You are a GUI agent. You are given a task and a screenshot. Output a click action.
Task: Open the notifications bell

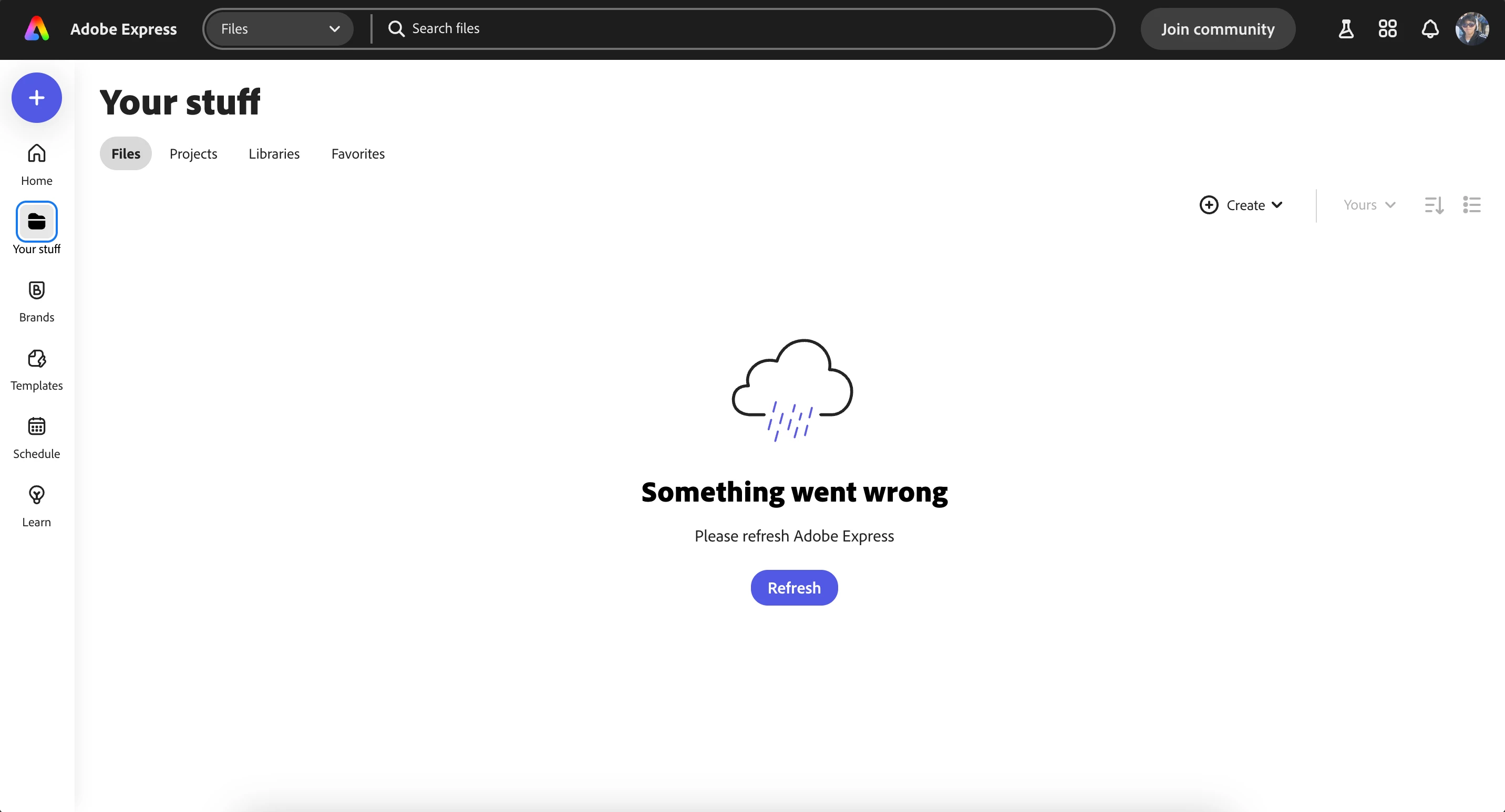[1430, 28]
